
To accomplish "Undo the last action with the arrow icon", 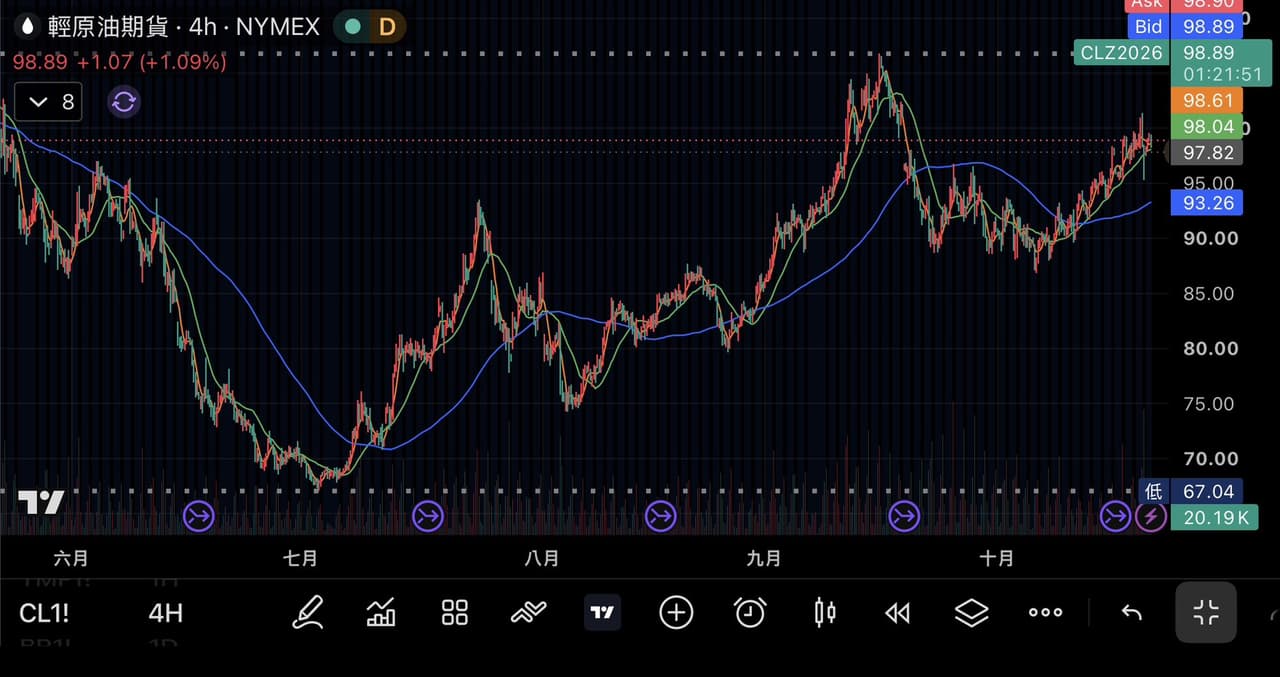I will click(1131, 612).
